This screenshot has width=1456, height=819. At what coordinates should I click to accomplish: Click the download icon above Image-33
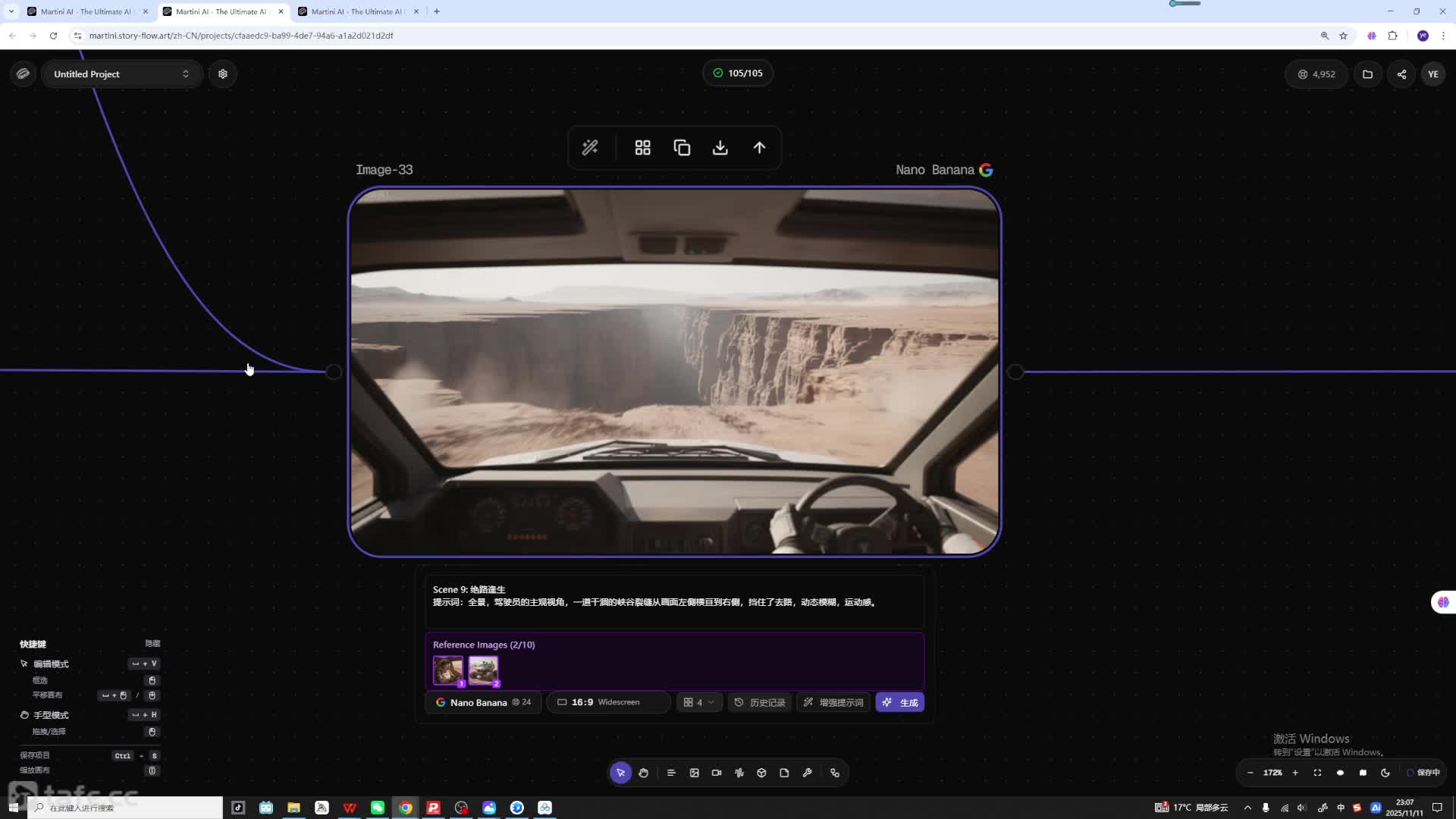tap(720, 148)
